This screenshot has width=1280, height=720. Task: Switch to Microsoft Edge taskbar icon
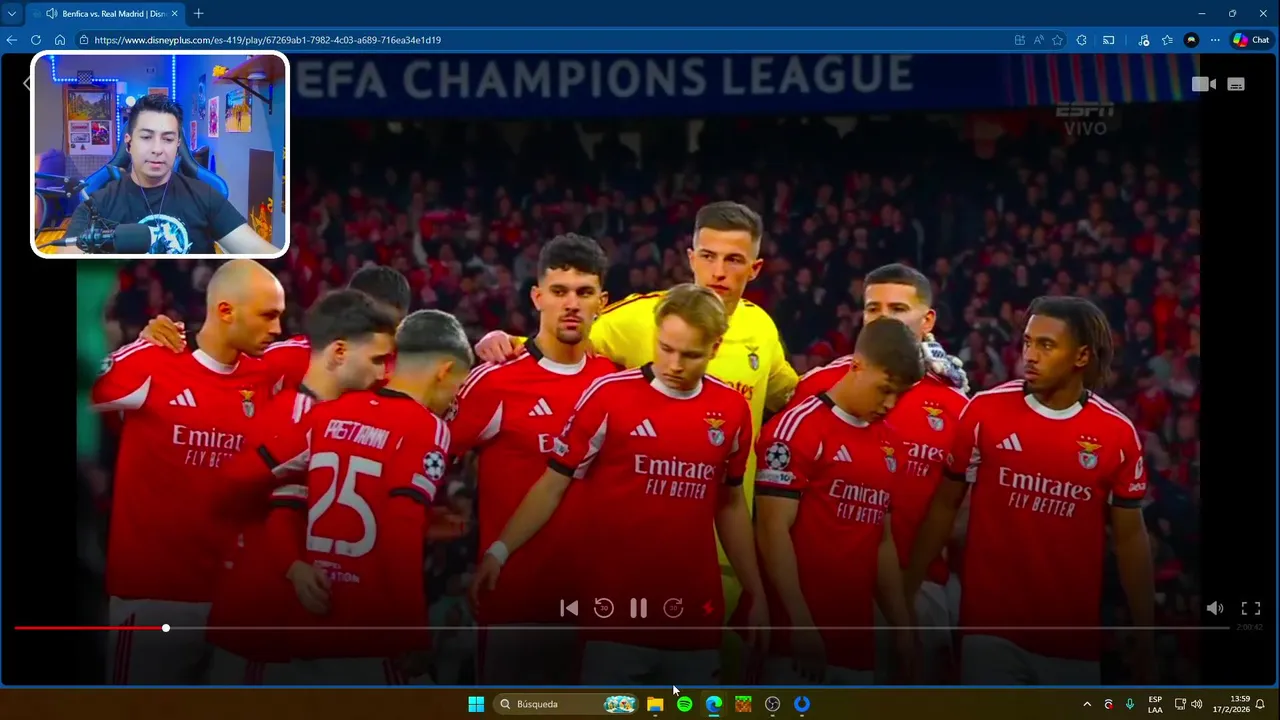click(x=714, y=704)
